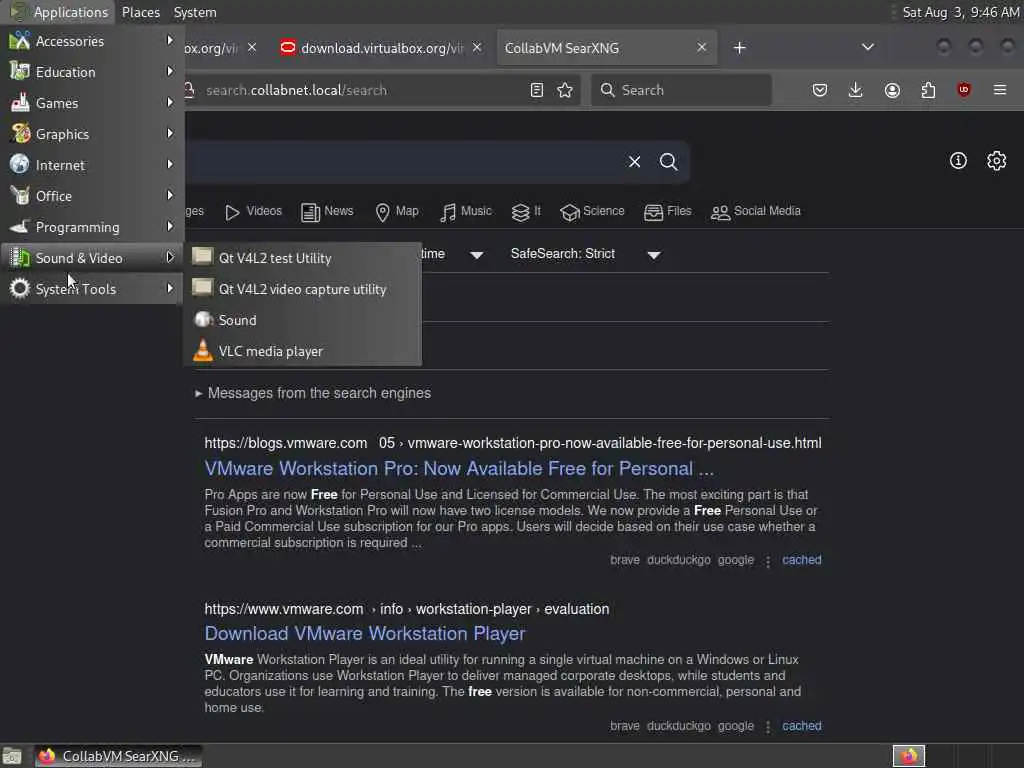Open the Office submenu

(x=91, y=196)
